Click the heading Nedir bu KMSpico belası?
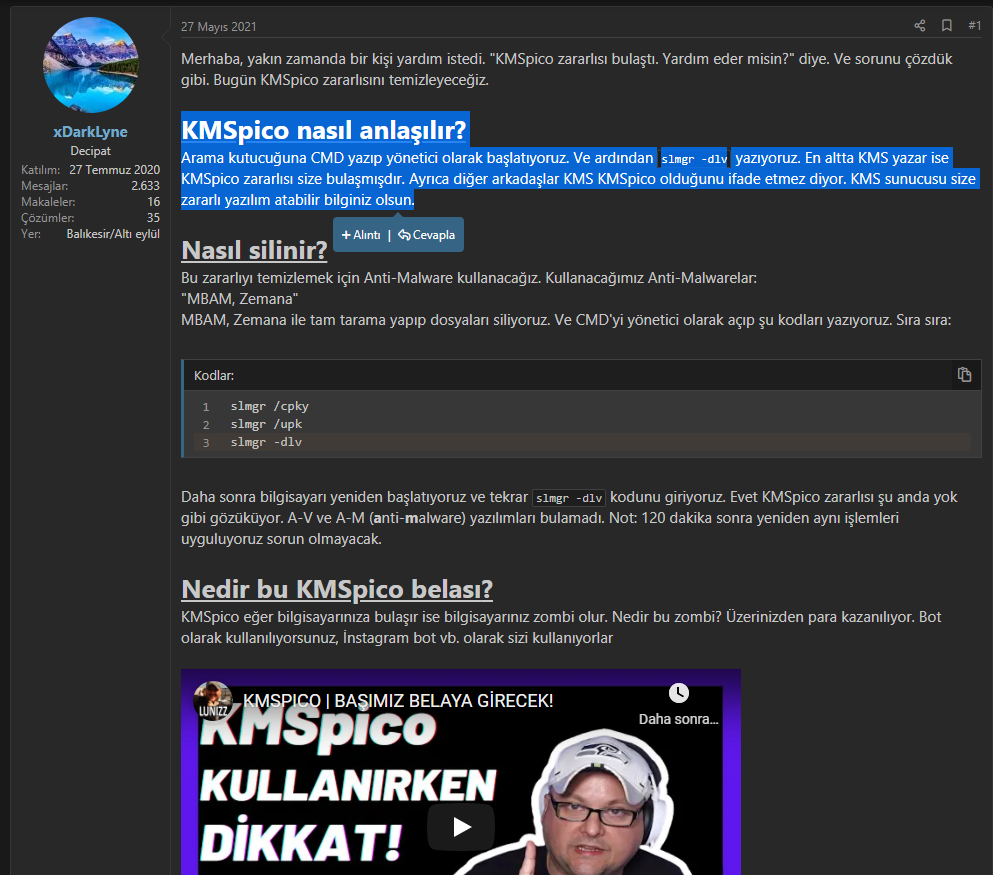Screen dimensions: 993x875 click(x=337, y=589)
